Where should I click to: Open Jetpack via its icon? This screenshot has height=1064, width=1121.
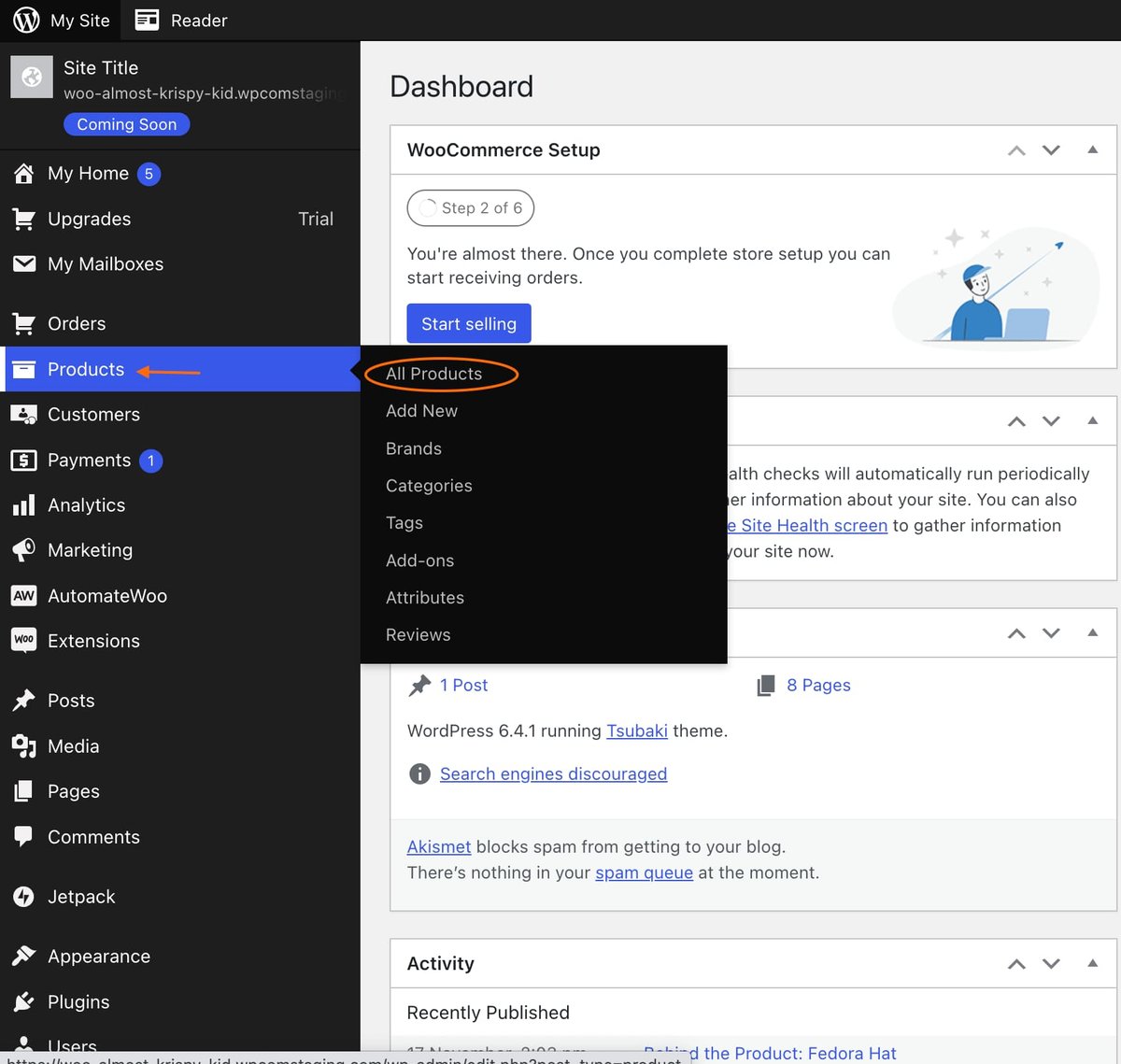pyautogui.click(x=25, y=897)
